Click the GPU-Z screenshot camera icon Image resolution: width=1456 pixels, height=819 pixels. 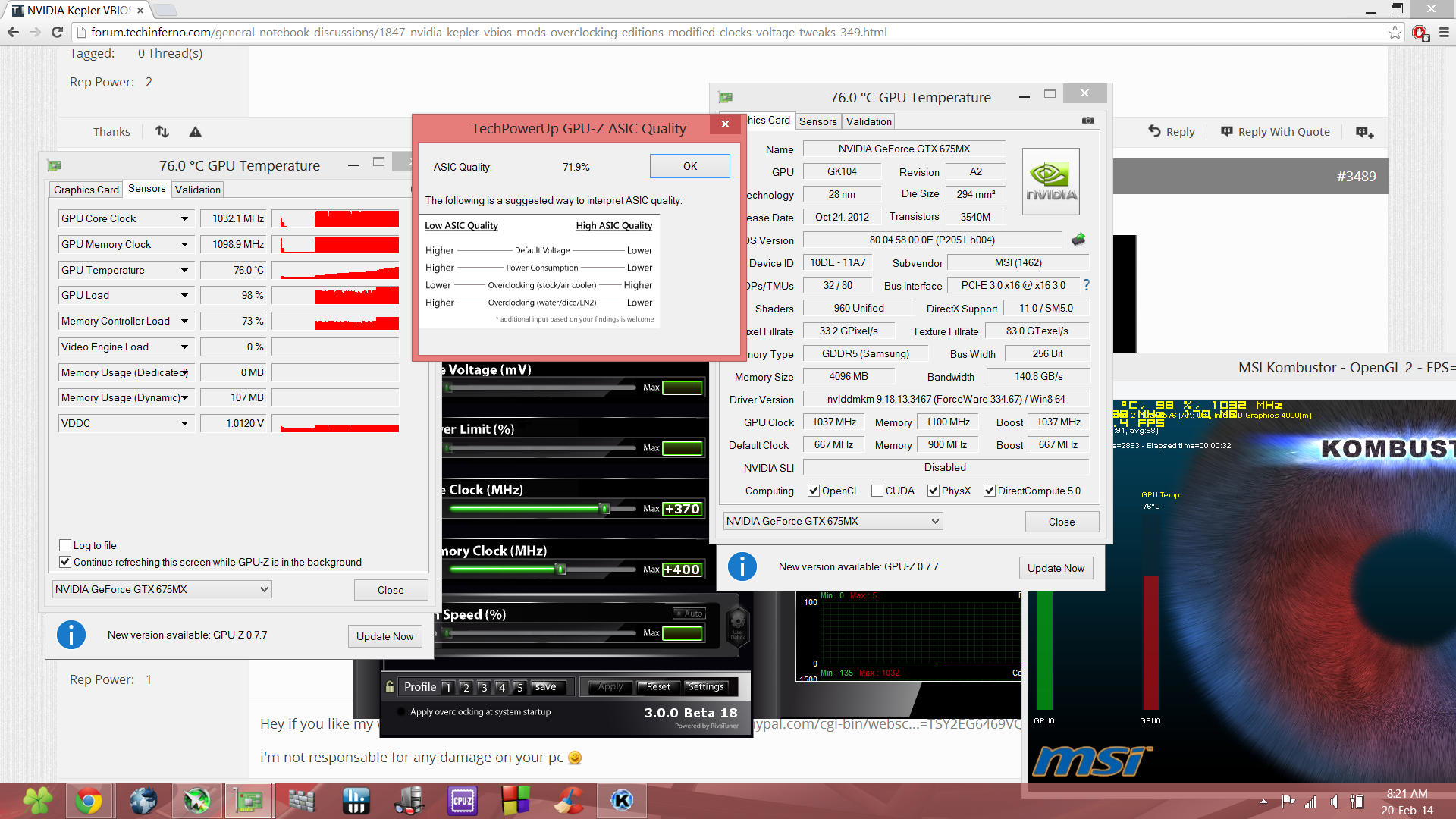pyautogui.click(x=1088, y=121)
